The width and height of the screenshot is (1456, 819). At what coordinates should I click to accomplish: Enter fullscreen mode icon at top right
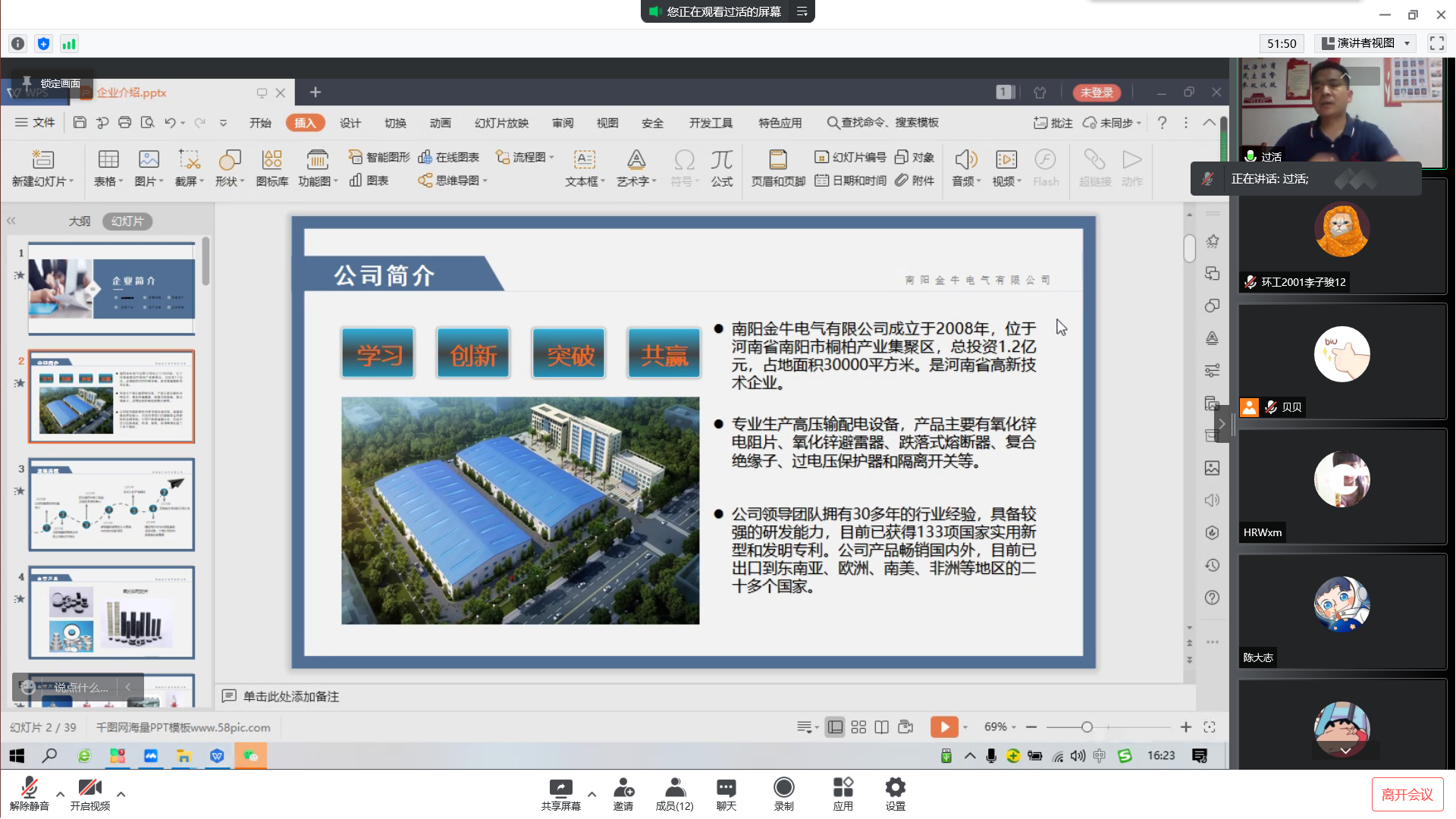pyautogui.click(x=1436, y=43)
